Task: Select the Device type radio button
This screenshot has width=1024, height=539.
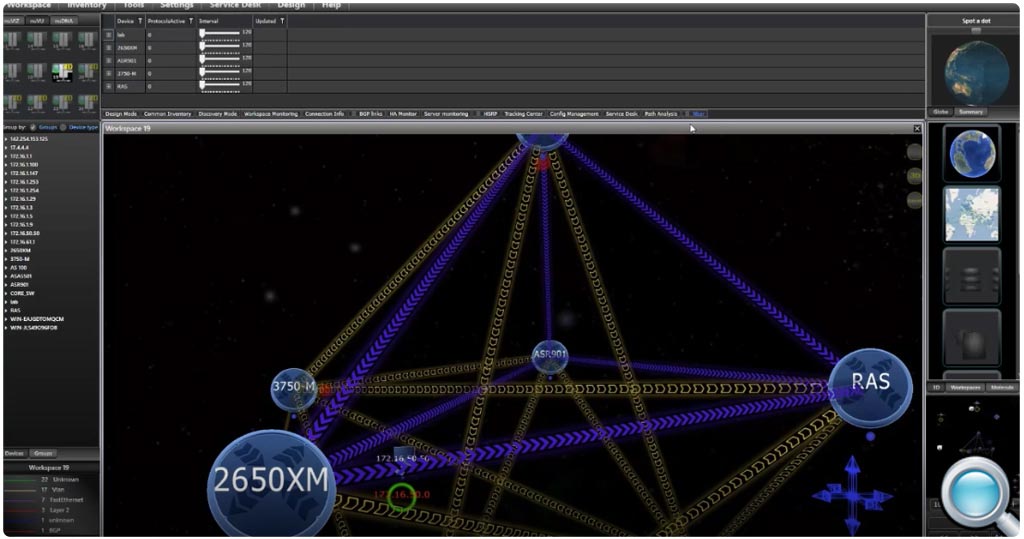Action: coord(63,127)
